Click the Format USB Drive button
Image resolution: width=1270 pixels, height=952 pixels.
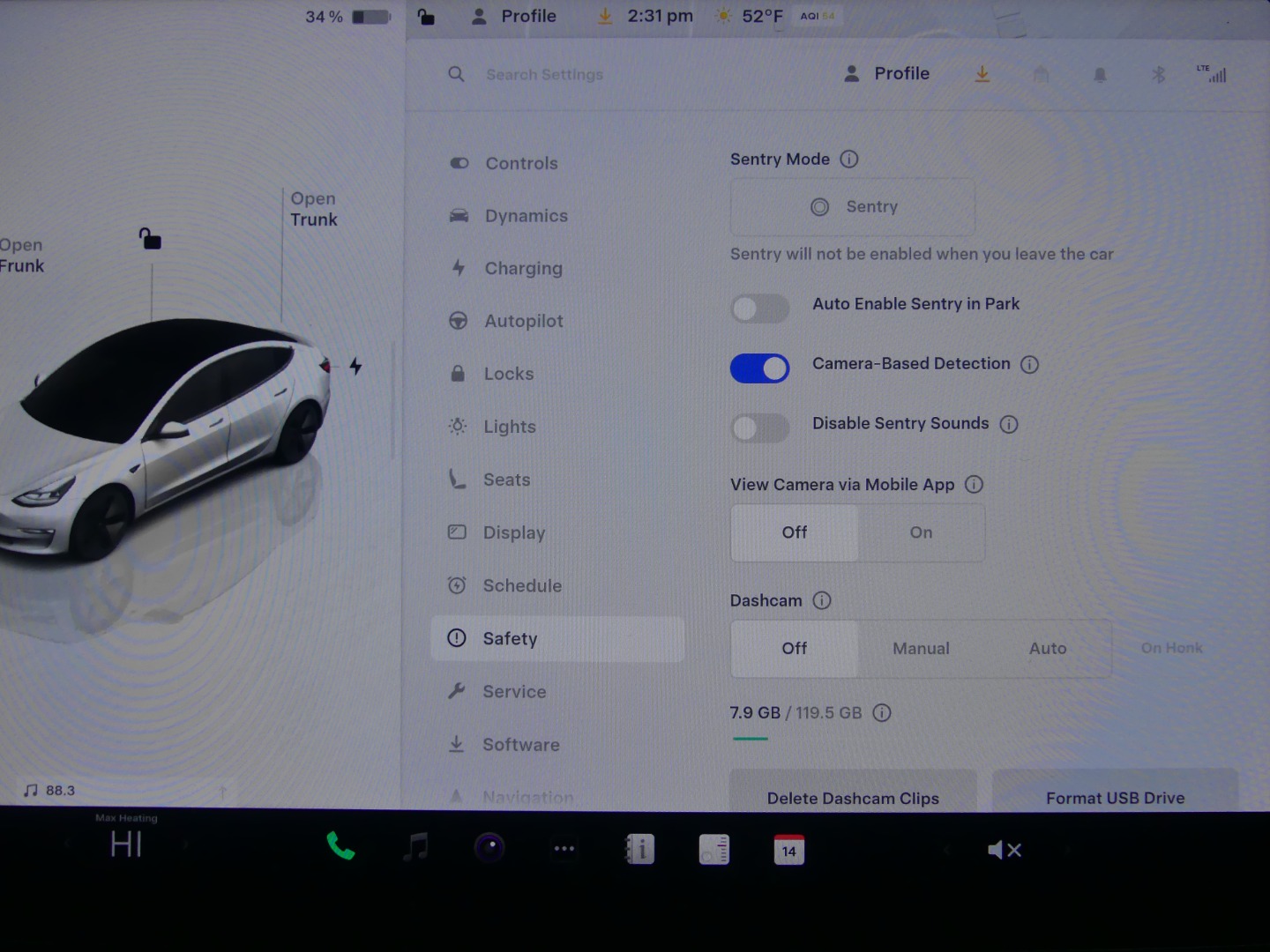[x=1115, y=796]
